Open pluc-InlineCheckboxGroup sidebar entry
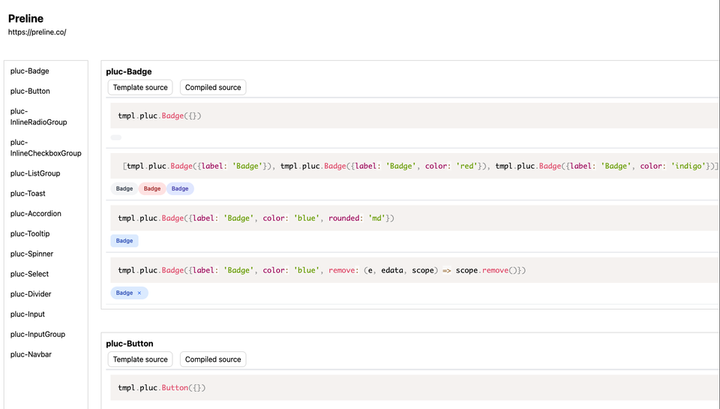The height and width of the screenshot is (409, 720). click(x=45, y=148)
